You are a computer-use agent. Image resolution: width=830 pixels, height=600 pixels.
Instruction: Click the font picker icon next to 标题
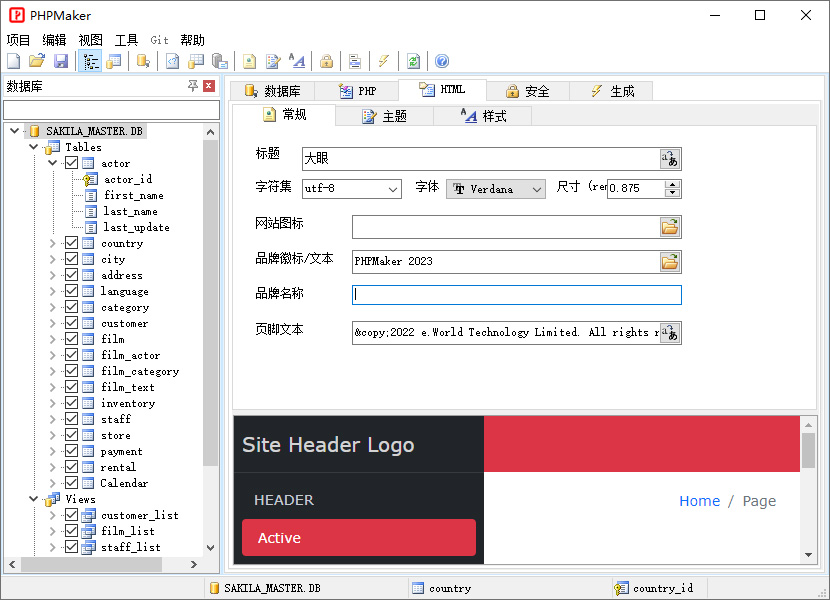[x=669, y=158]
